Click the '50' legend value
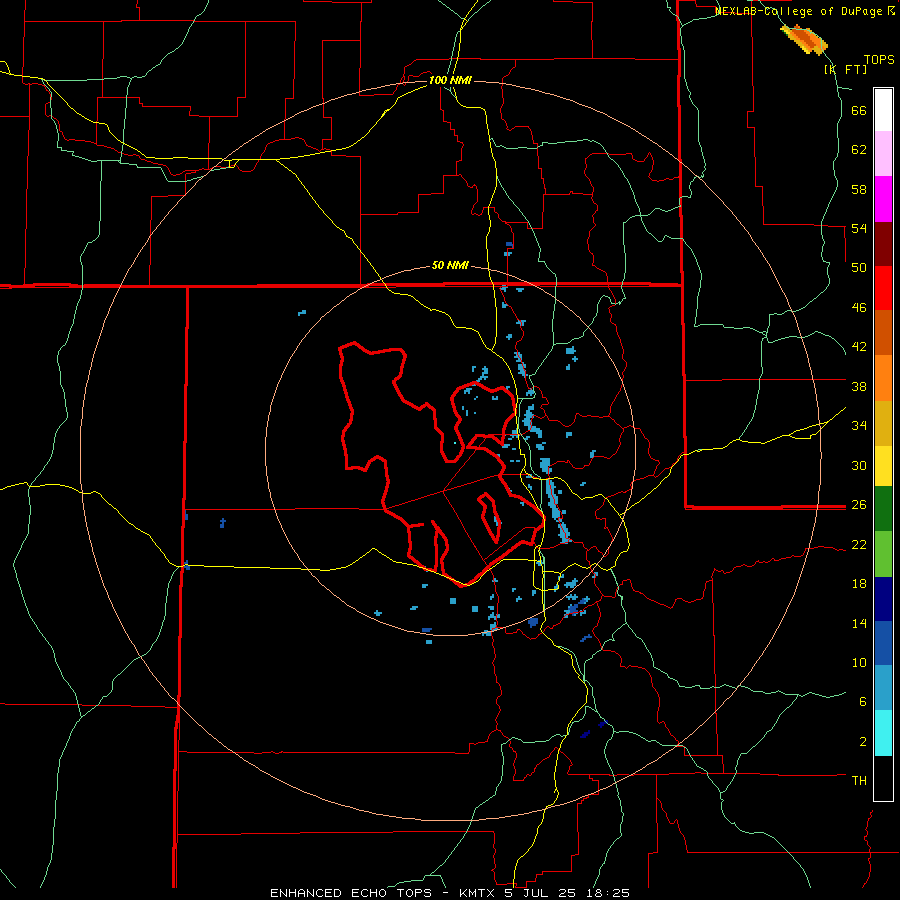Viewport: 900px width, 900px height. point(859,268)
